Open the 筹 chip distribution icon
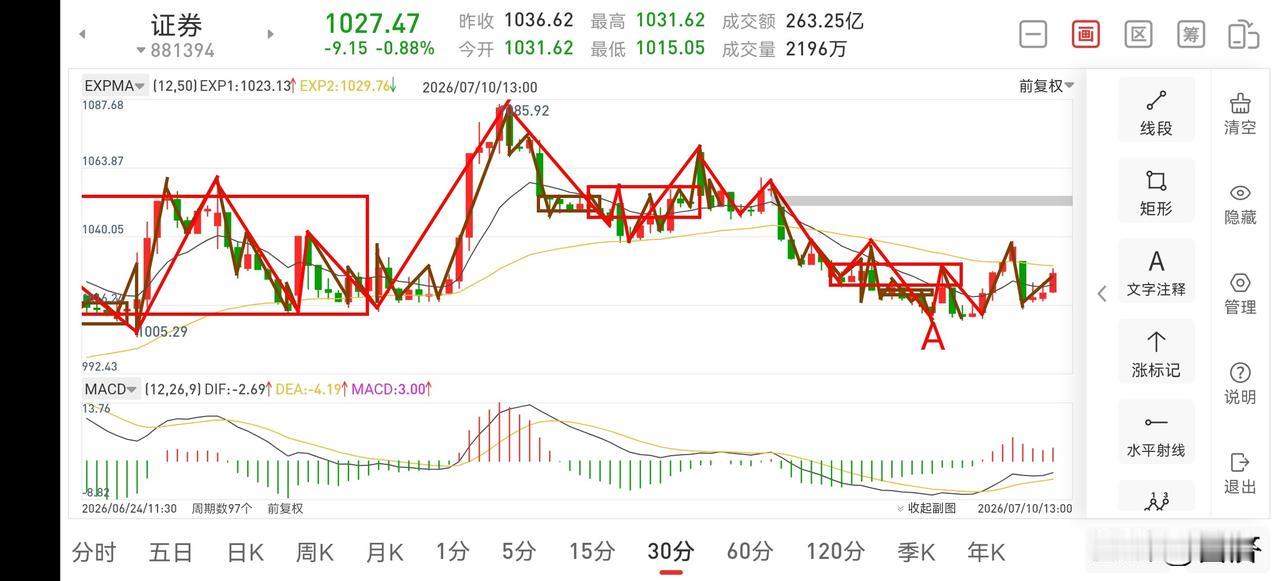 (1190, 34)
